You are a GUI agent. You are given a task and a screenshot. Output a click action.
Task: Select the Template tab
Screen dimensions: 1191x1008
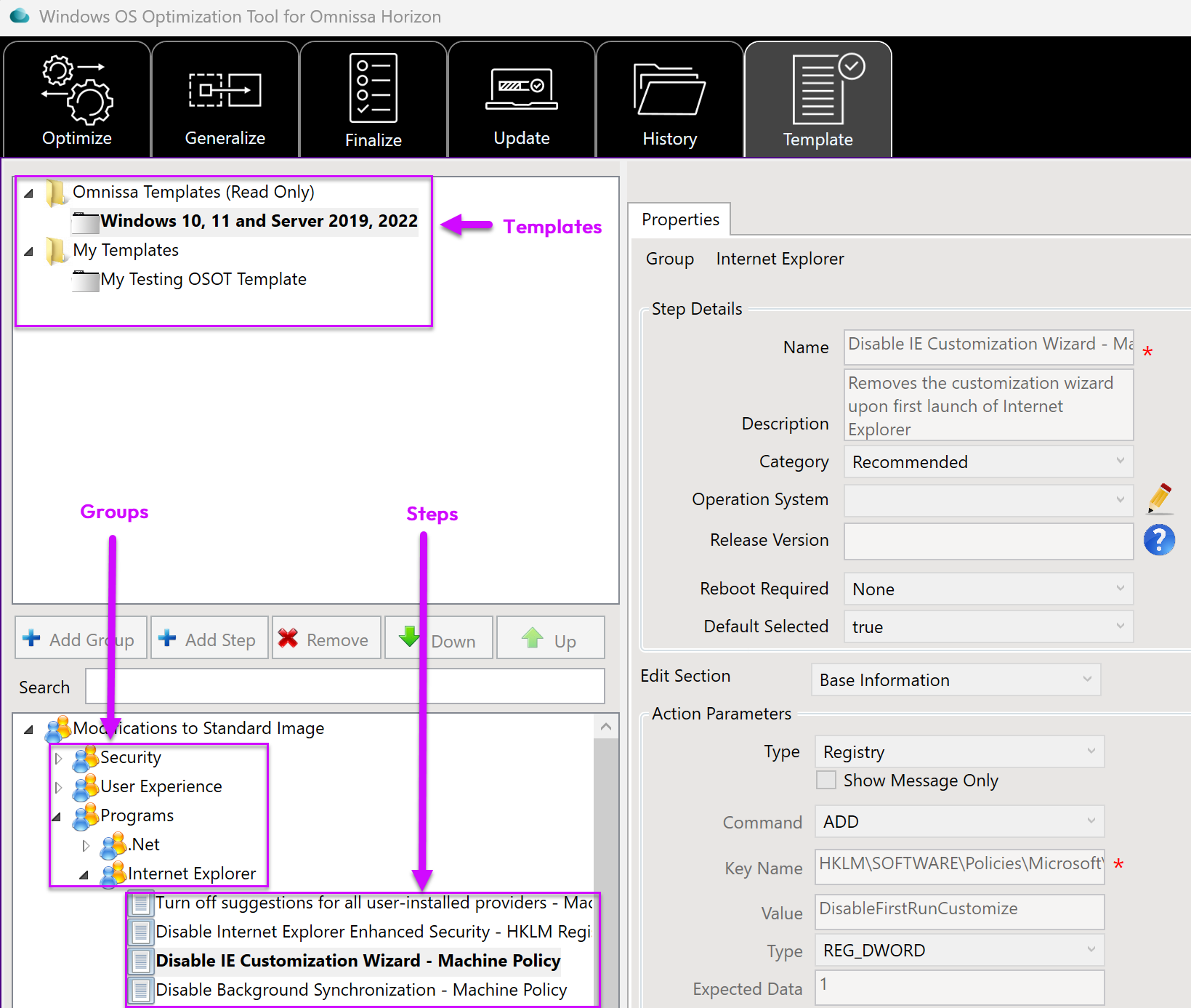[818, 99]
